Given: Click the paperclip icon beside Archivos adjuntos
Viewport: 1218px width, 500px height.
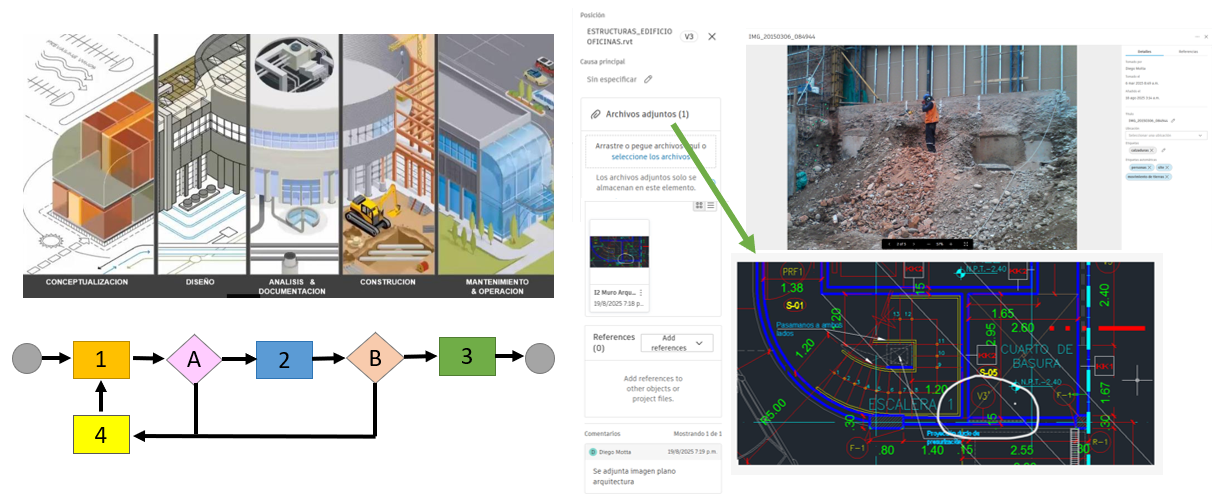Looking at the screenshot, I should [595, 115].
